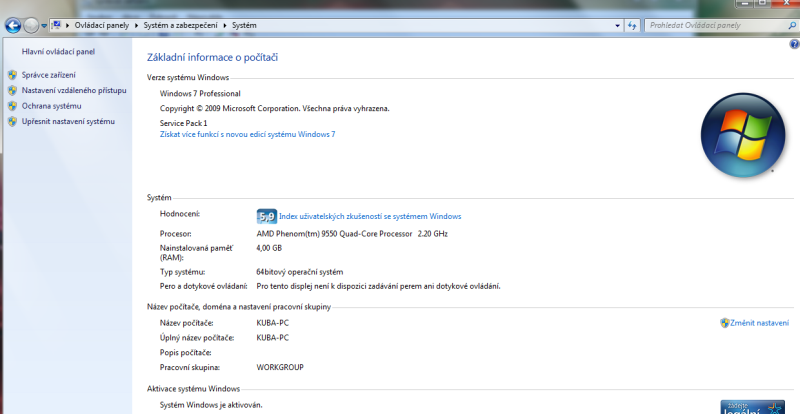Viewport: 800px width, 414px height.
Task: Select Ovládací panely breadcrumb
Action: tap(102, 25)
